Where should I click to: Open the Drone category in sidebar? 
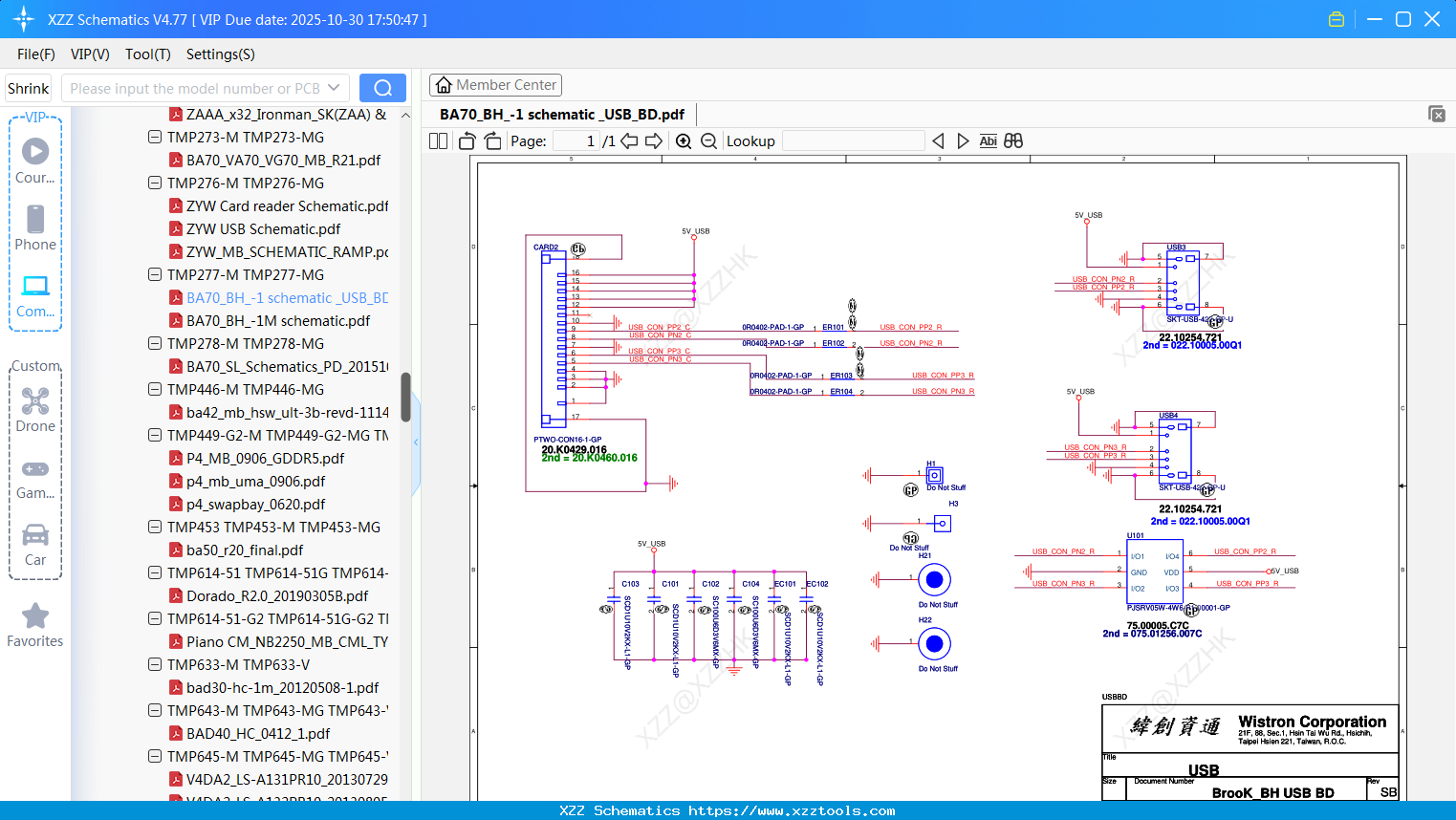tap(35, 409)
